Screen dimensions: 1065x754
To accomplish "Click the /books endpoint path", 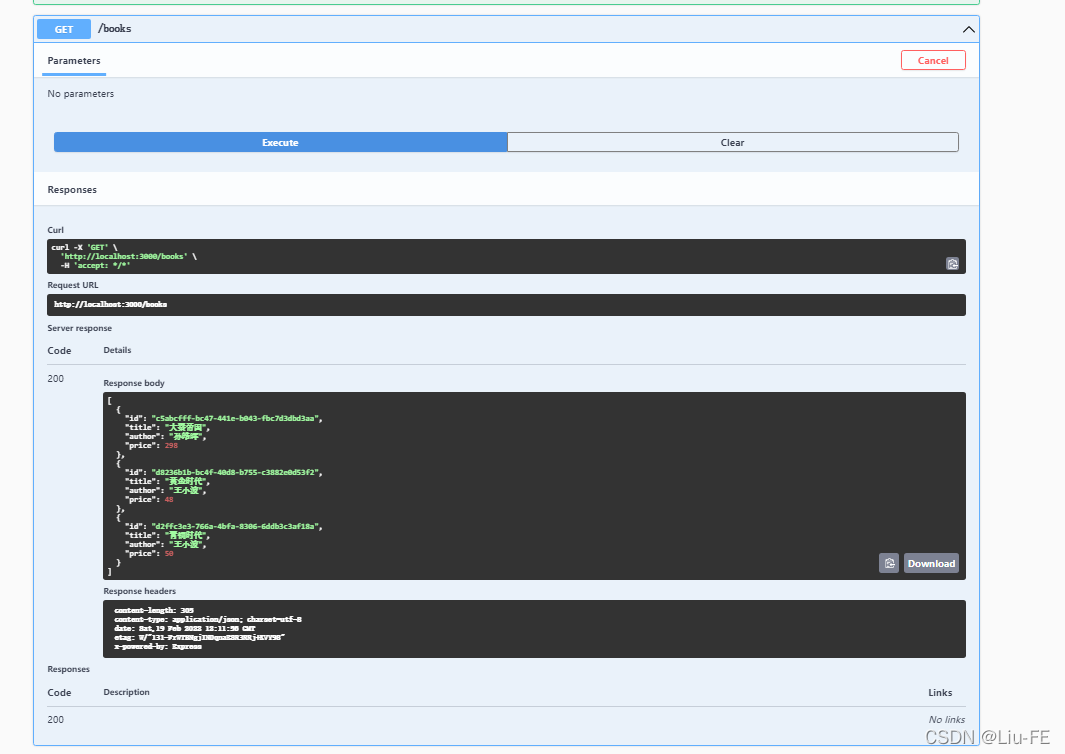I will 115,29.
